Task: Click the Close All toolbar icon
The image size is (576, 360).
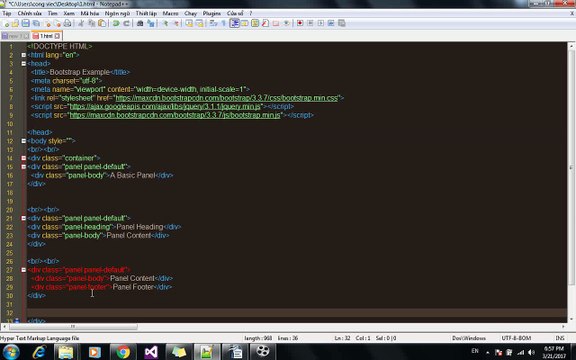Action: click(x=57, y=24)
